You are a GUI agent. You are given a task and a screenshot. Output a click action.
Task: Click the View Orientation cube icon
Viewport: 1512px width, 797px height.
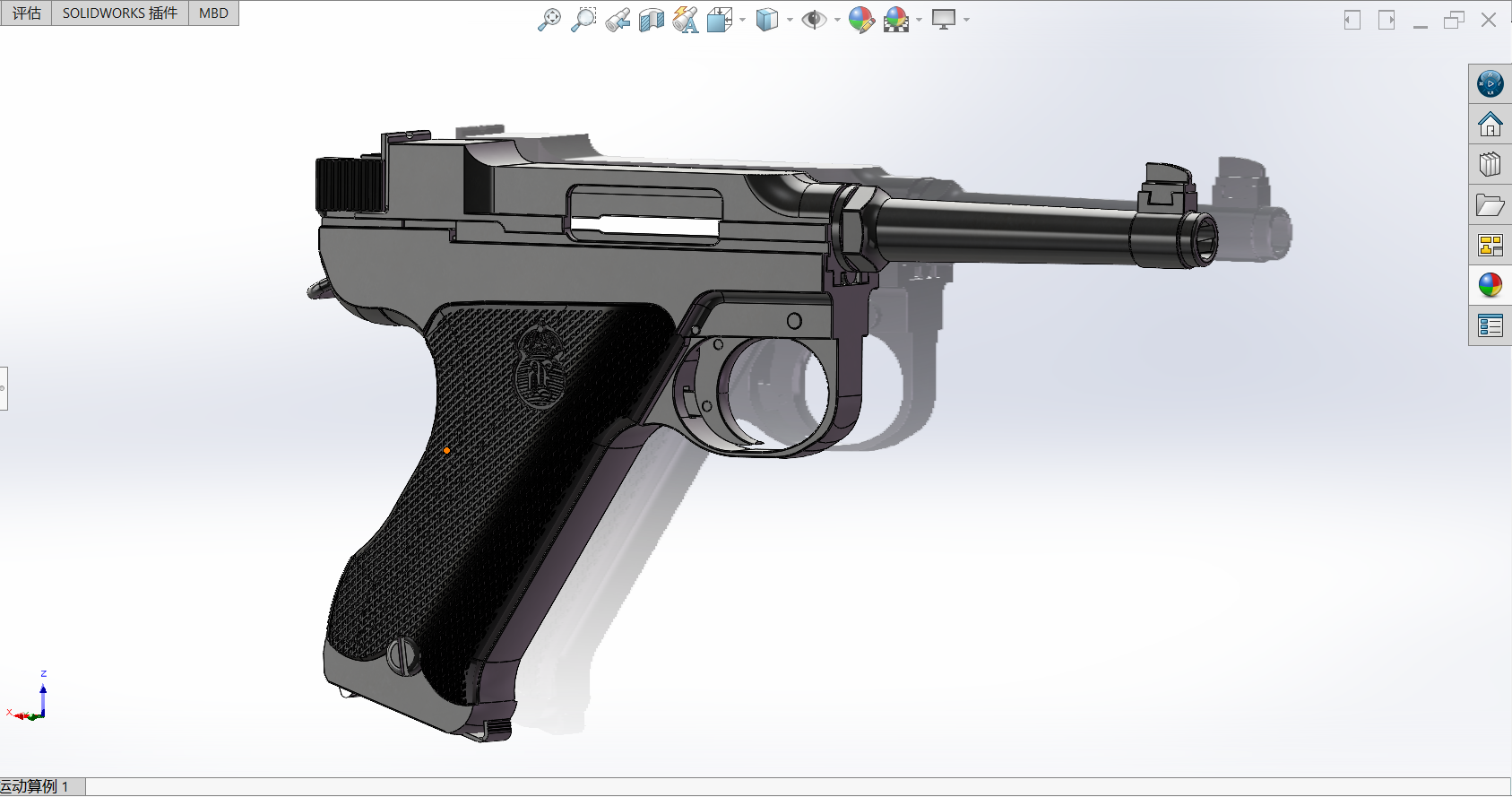tap(720, 20)
